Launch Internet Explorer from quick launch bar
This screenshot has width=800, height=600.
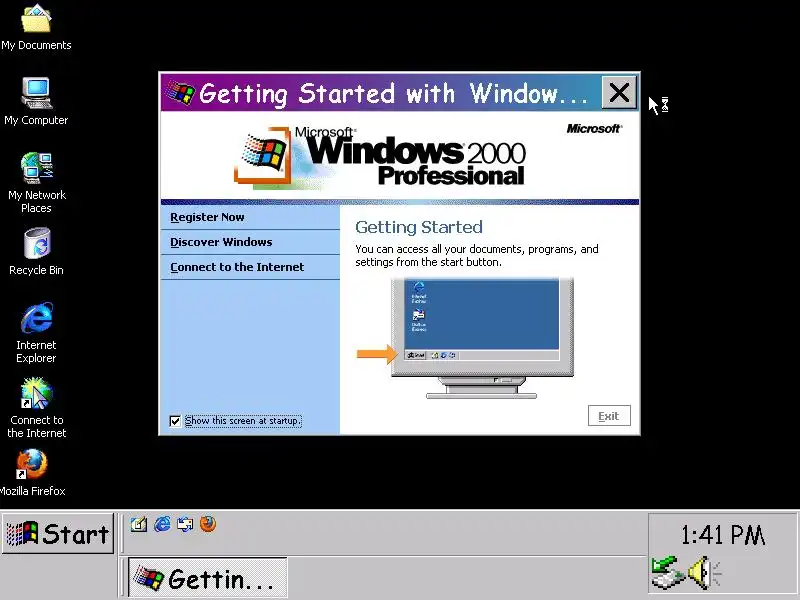click(162, 524)
